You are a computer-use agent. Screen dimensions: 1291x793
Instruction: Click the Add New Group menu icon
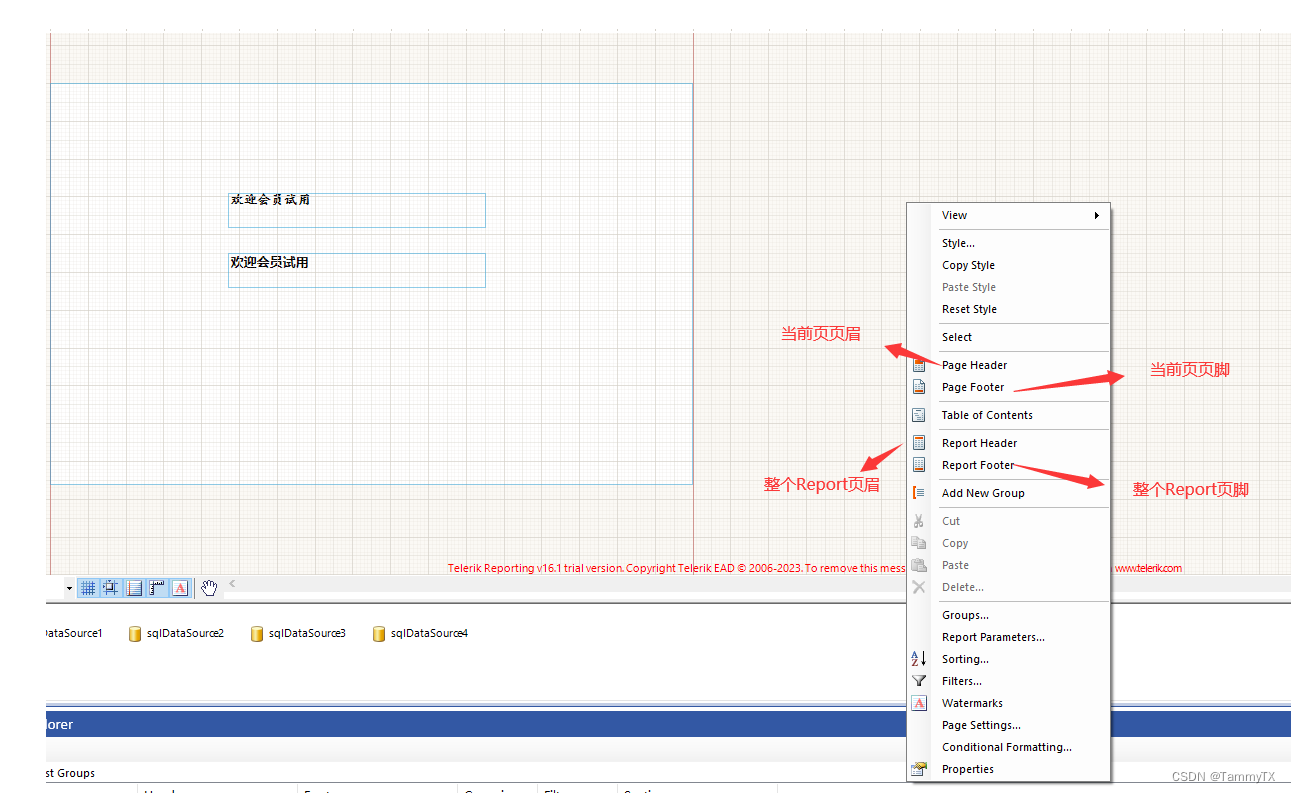919,493
